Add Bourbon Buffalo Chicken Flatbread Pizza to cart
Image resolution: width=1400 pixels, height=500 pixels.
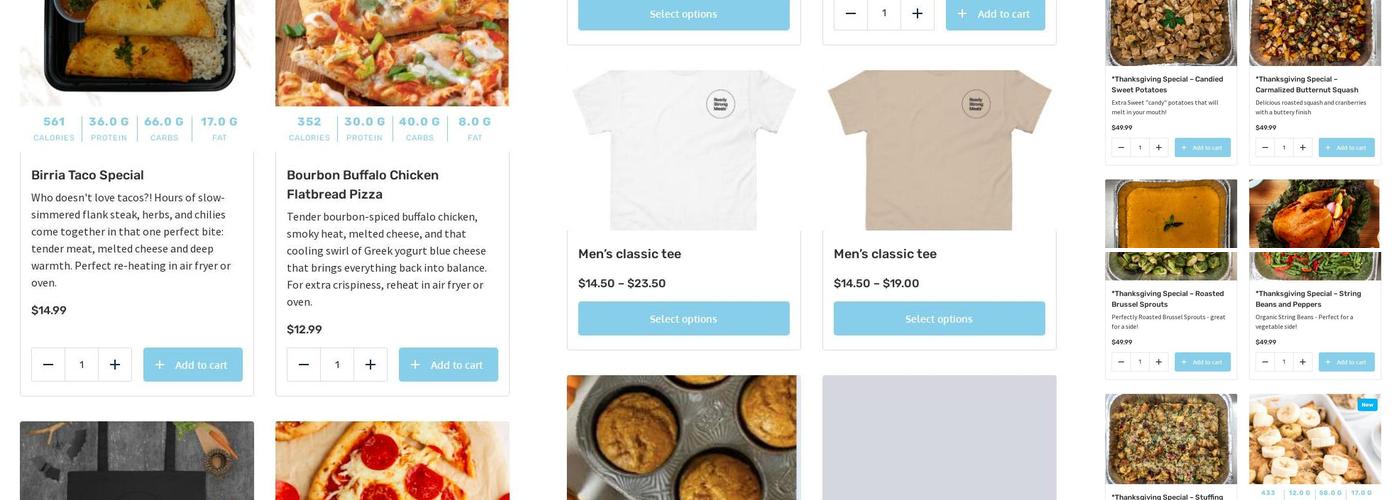[448, 365]
